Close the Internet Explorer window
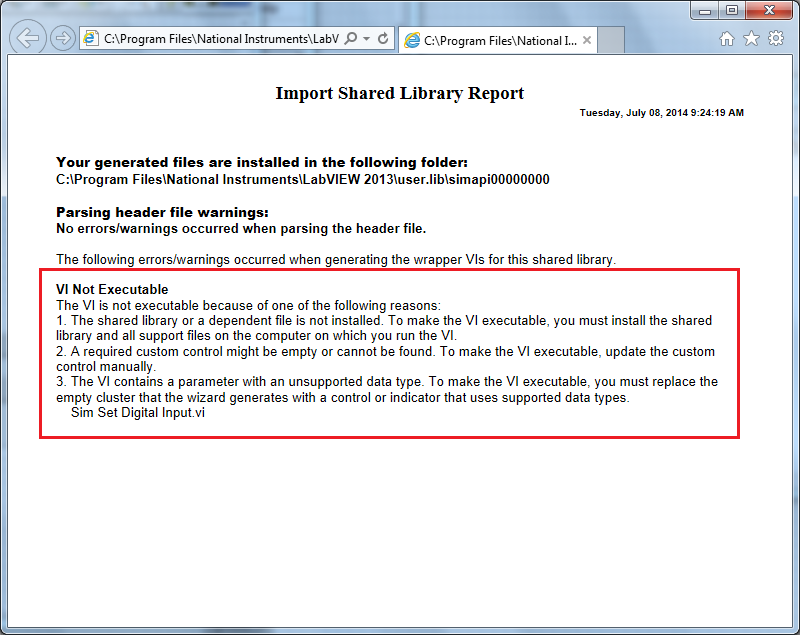 click(x=769, y=10)
